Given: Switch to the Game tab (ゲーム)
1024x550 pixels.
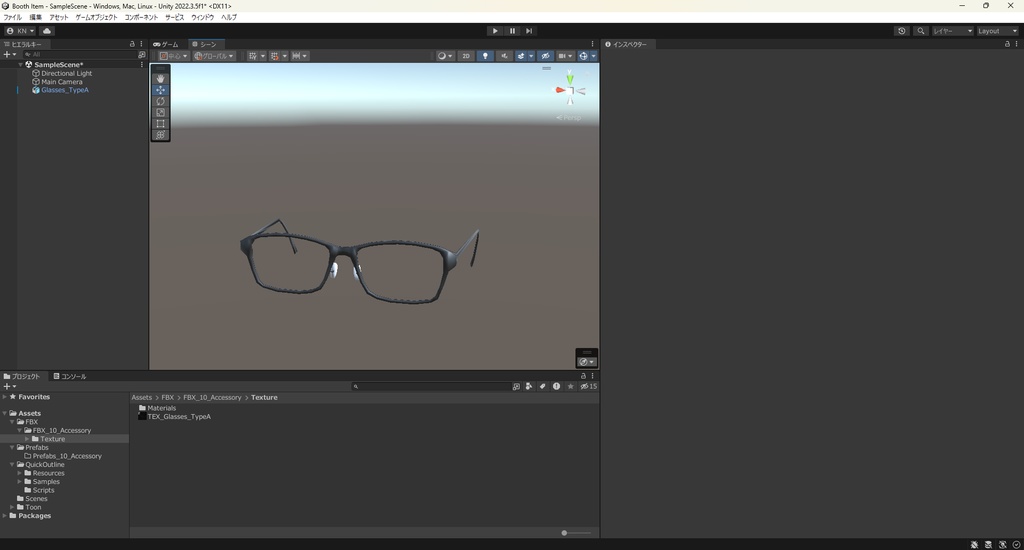Looking at the screenshot, I should pyautogui.click(x=166, y=44).
